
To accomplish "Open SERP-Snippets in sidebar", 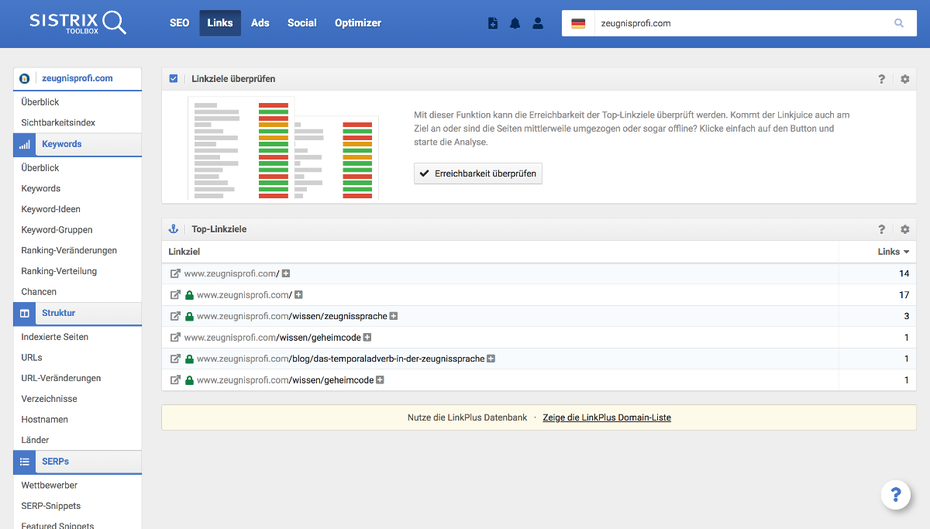I will pyautogui.click(x=50, y=506).
